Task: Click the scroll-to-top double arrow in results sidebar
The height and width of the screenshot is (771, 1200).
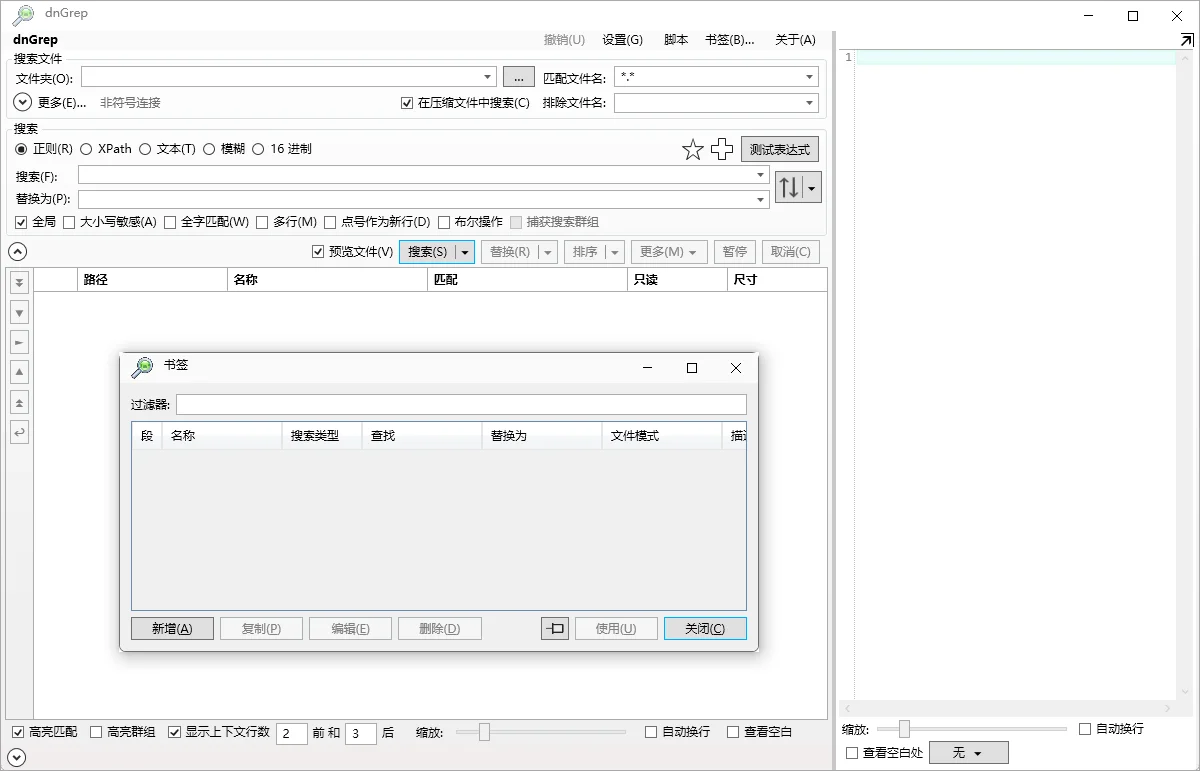Action: (19, 402)
